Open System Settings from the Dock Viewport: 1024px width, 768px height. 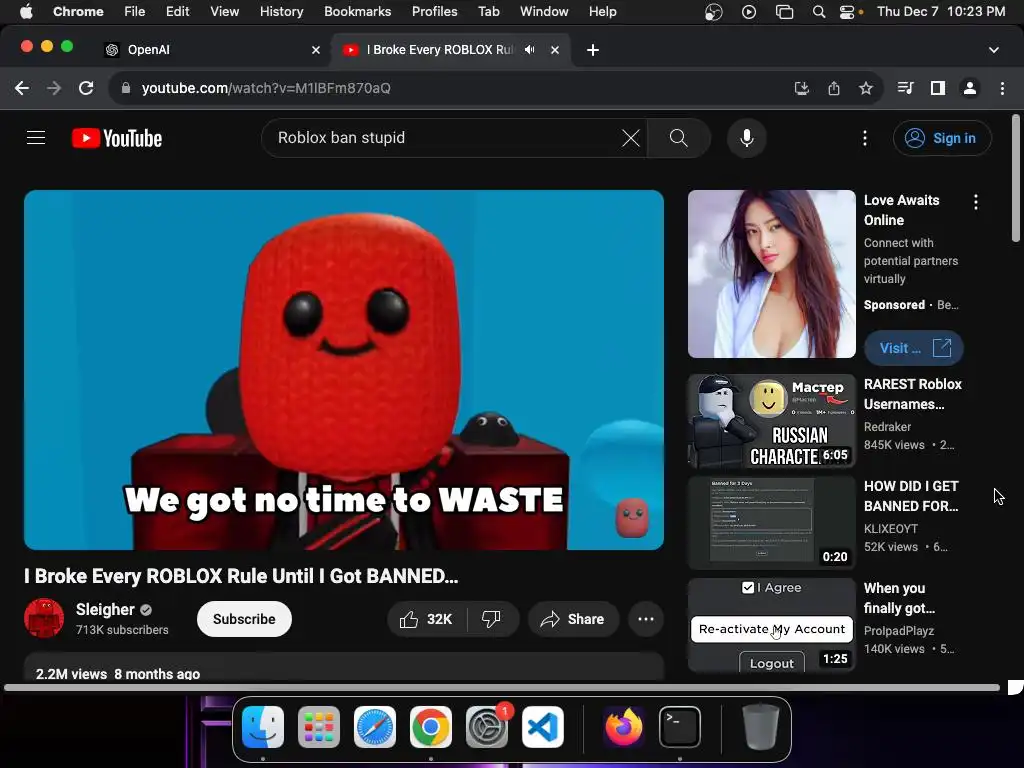coord(487,727)
